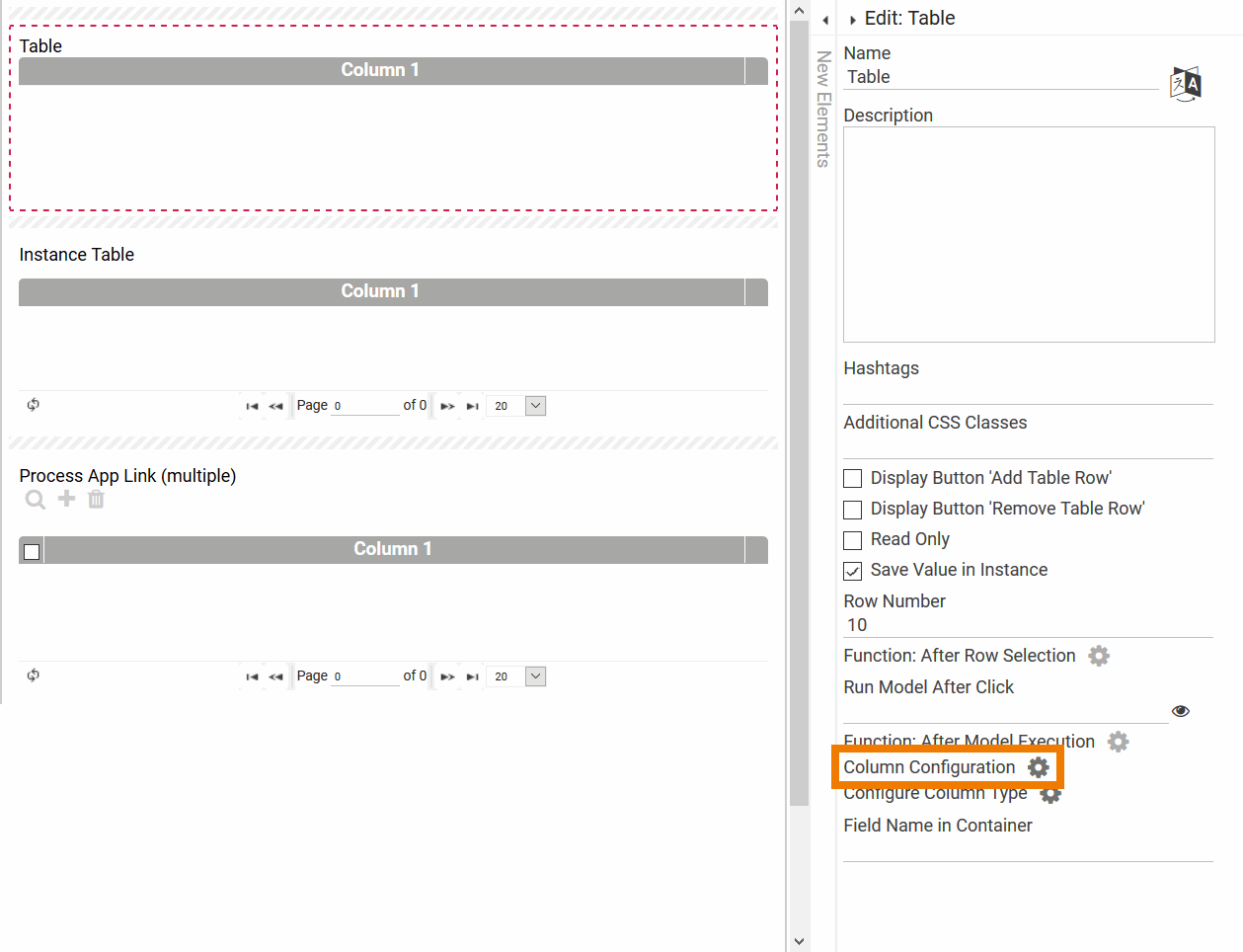Go to previous page of Process App Link table
Screen dimensions: 1243x952
coord(275,676)
